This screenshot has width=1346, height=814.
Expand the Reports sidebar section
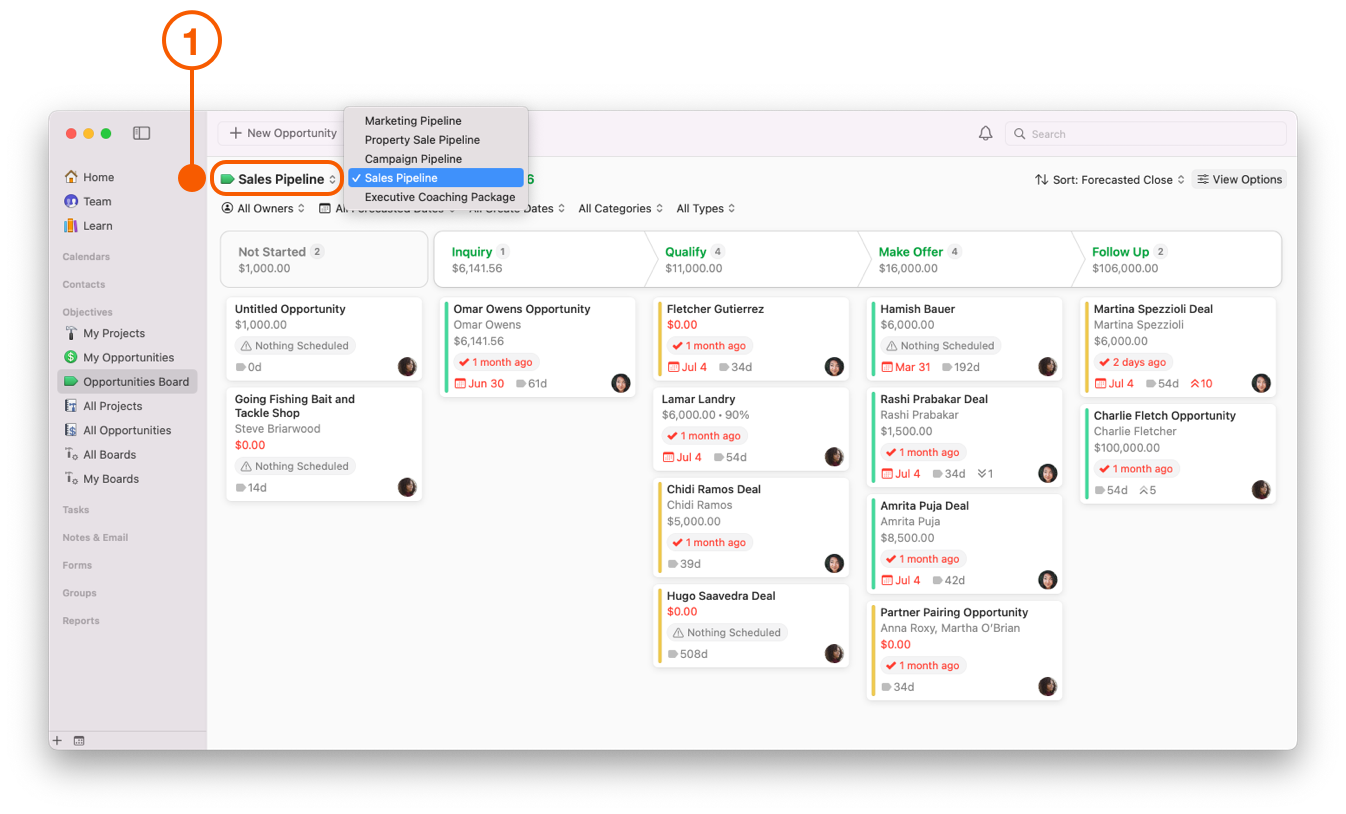click(81, 621)
